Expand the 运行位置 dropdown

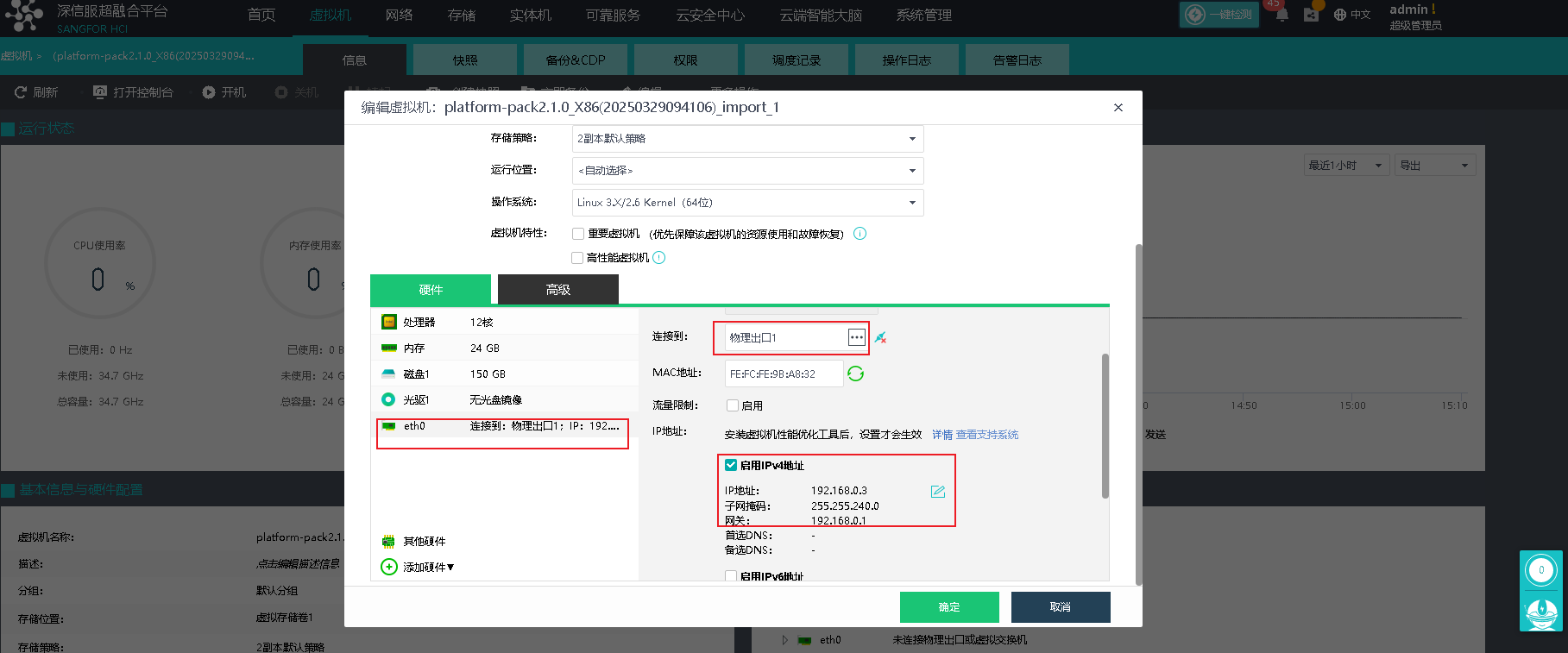click(747, 171)
